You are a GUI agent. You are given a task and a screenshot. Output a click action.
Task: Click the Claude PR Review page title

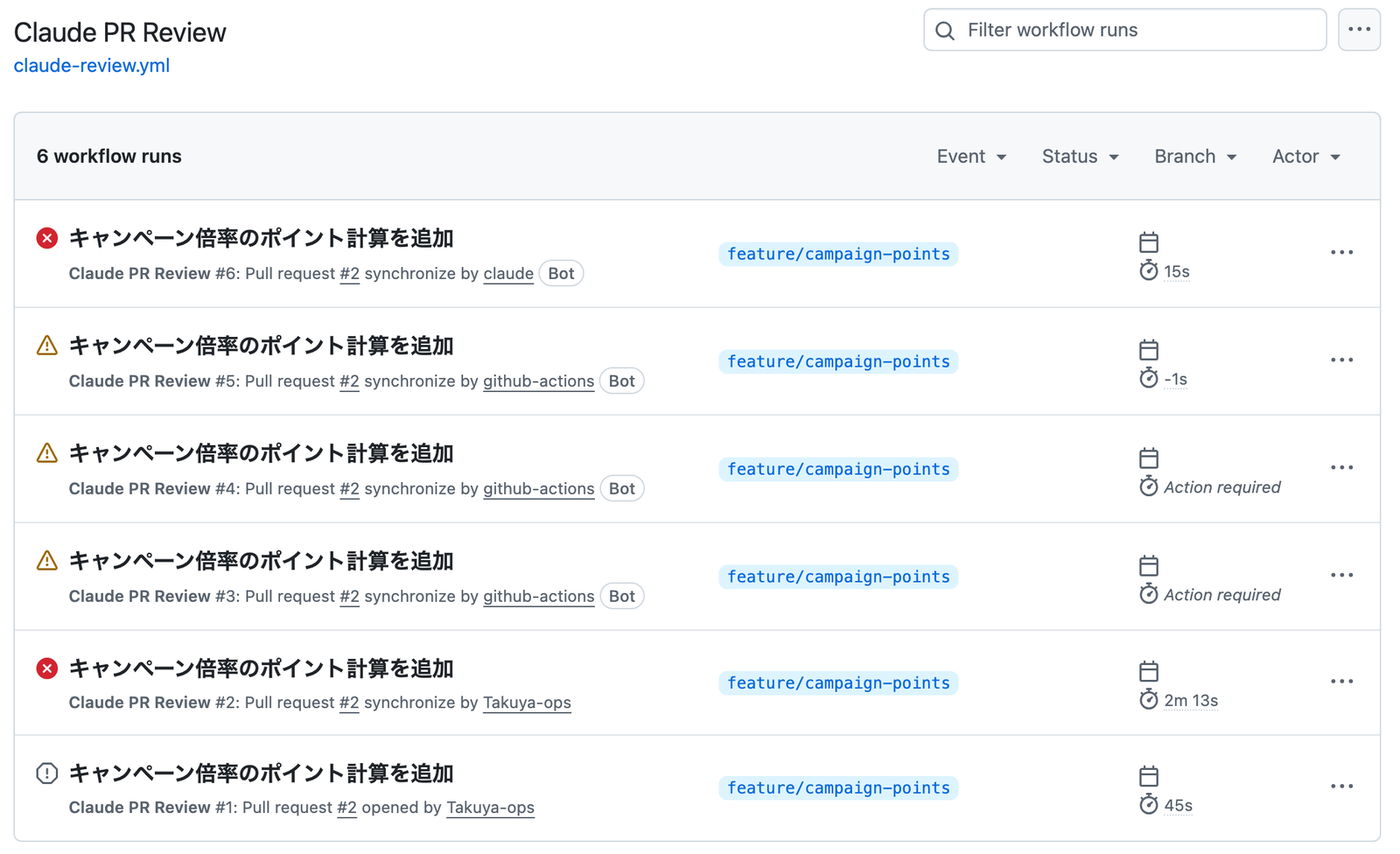120,32
